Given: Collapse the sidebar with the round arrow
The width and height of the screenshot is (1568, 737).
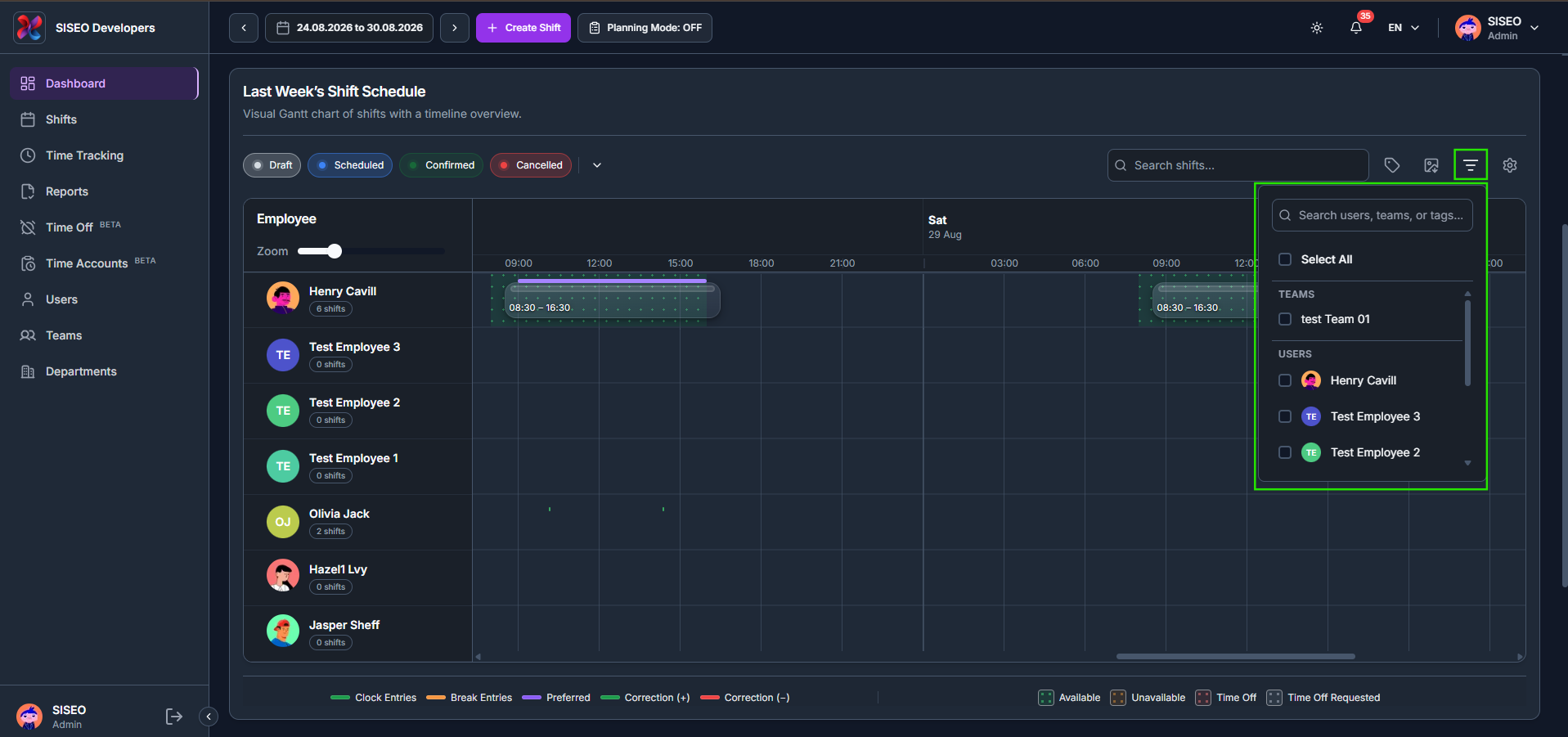Looking at the screenshot, I should point(209,717).
